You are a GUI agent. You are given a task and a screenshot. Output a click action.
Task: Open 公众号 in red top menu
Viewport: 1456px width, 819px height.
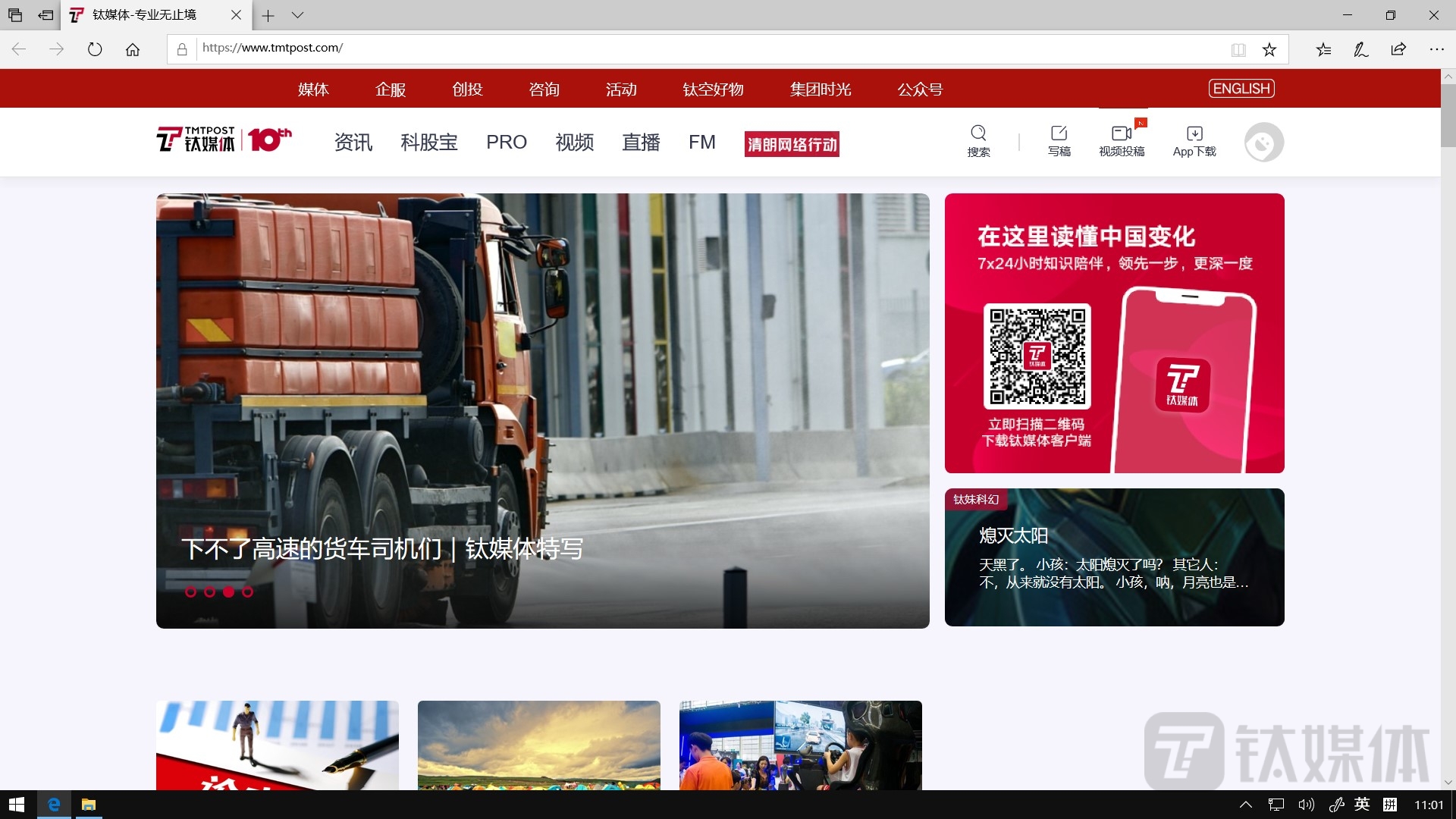point(920,89)
